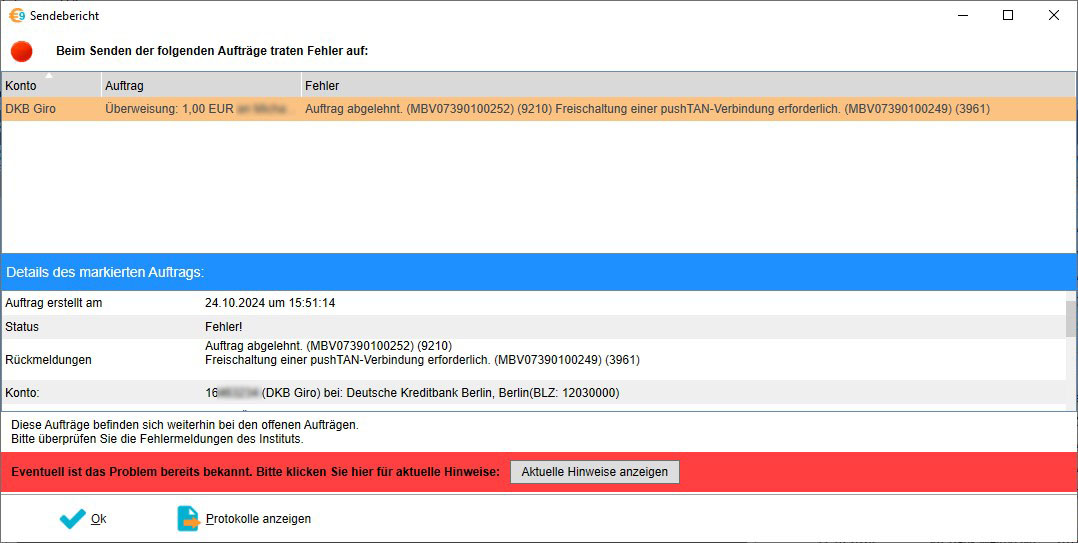1078x543 pixels.
Task: Click the Sendebericht app icon in title bar
Action: pos(17,15)
